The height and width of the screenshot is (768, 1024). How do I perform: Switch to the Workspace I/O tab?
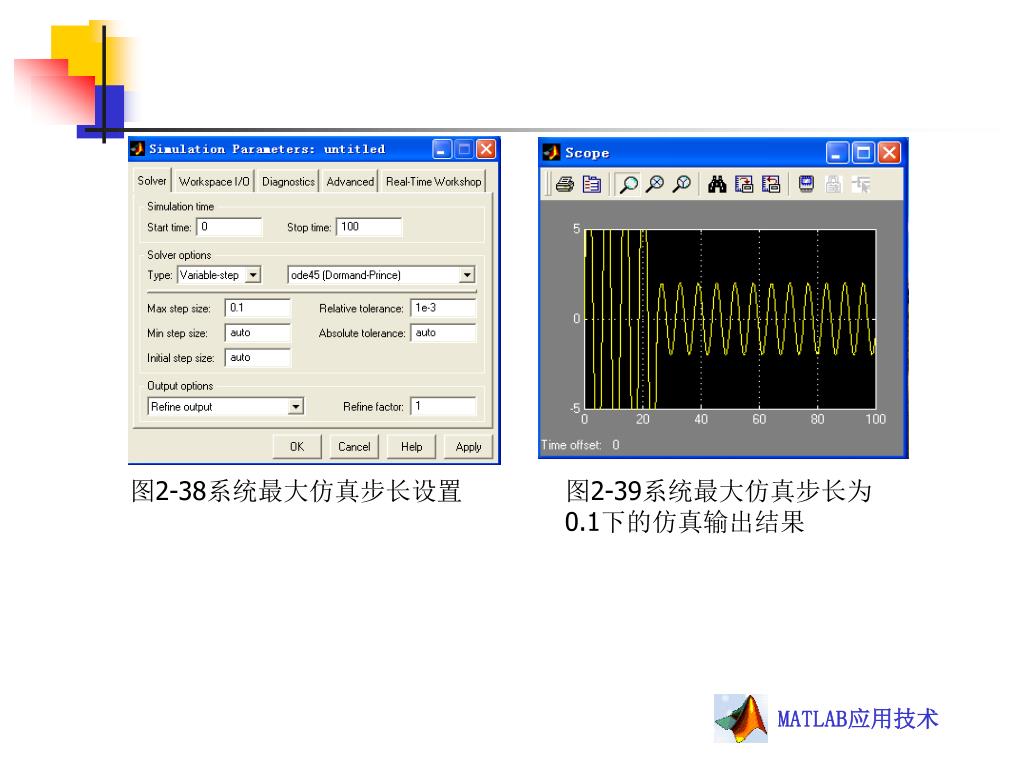coord(214,182)
